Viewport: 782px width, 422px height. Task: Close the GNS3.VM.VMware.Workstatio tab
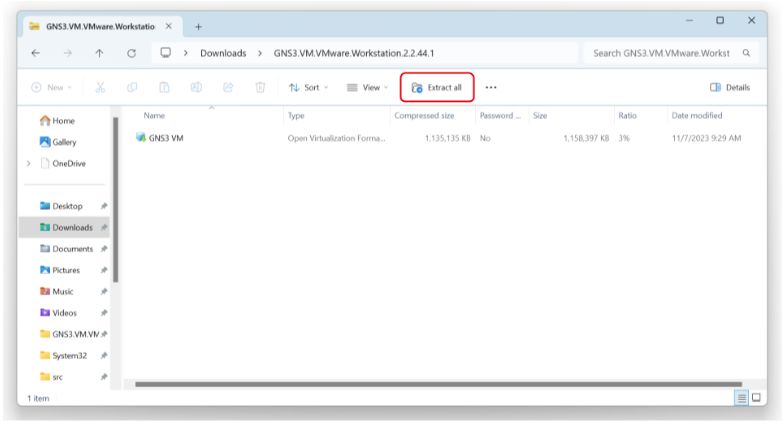(x=169, y=26)
